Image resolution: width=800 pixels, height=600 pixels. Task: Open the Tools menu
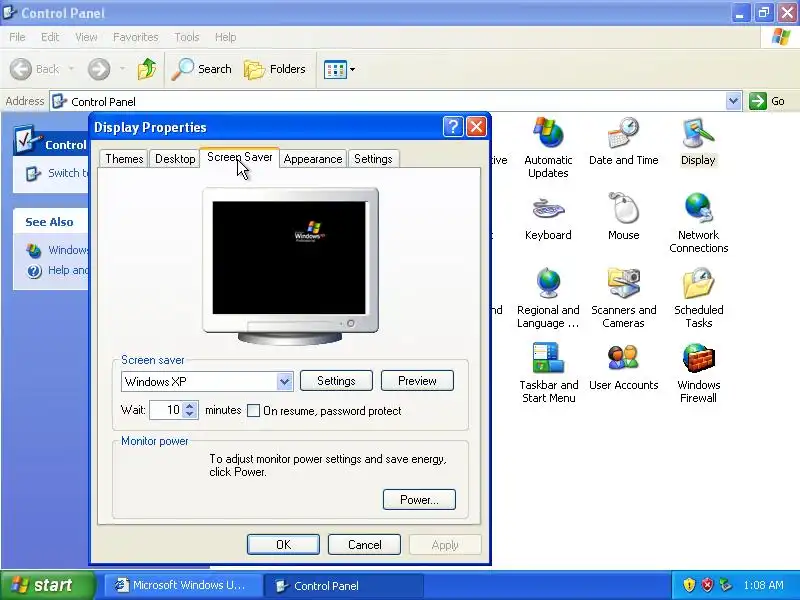(x=187, y=37)
